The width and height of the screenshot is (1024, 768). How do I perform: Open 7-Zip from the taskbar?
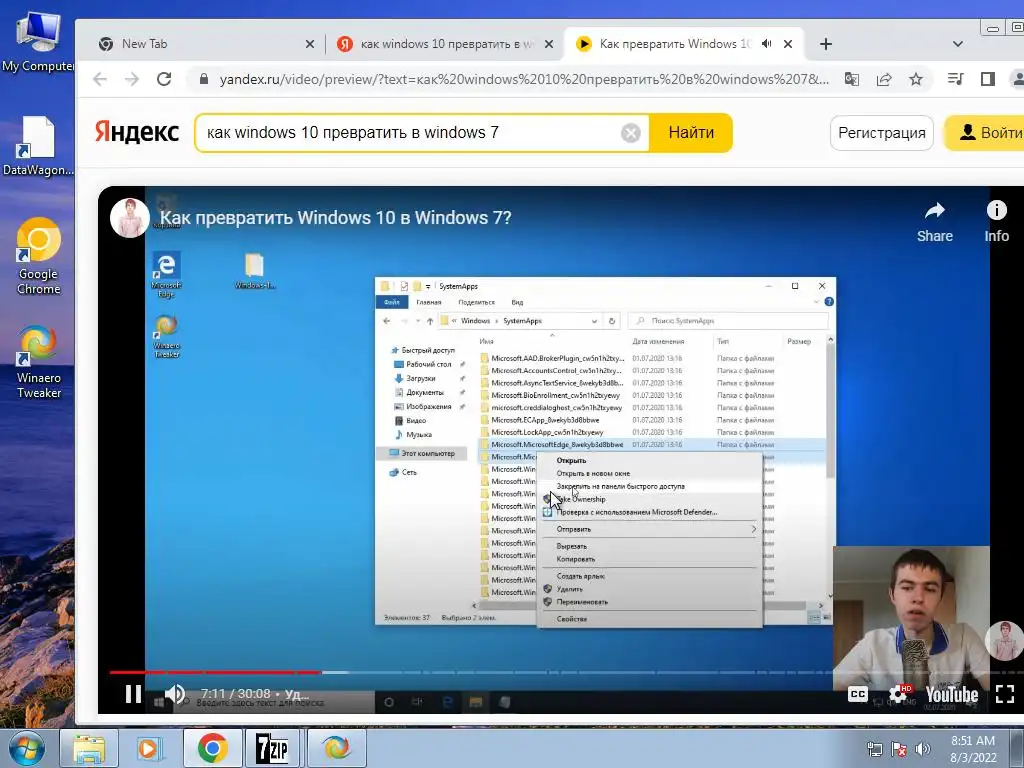click(x=272, y=748)
